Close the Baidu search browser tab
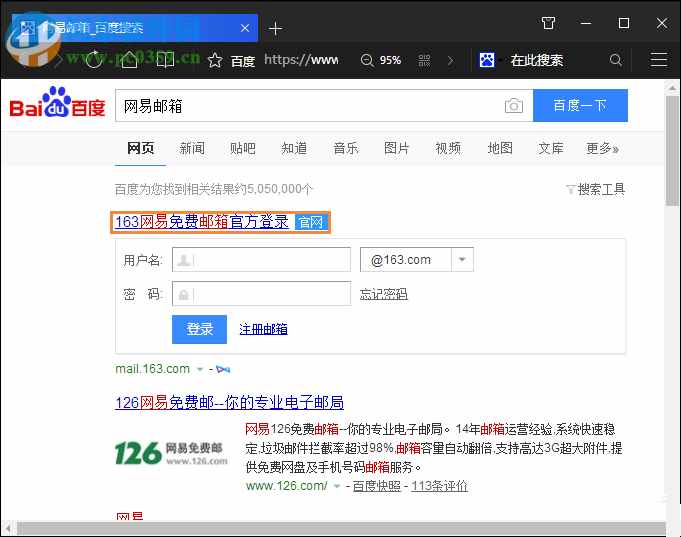Viewport: 681px width, 537px height. (245, 28)
